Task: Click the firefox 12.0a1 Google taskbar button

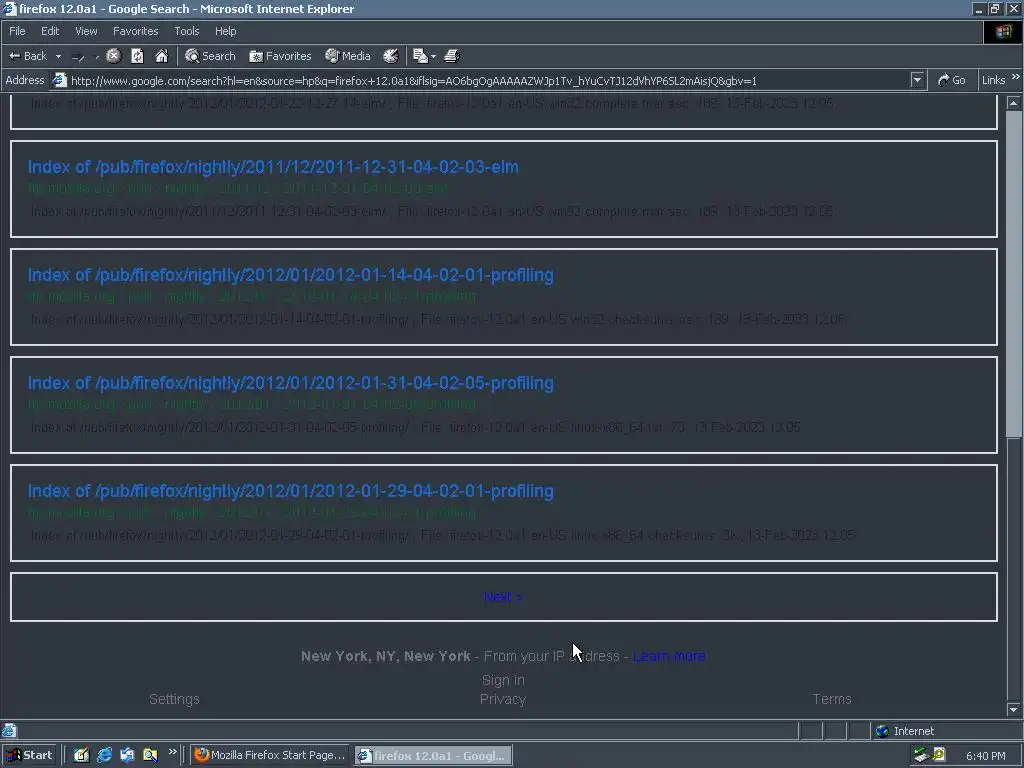Action: [433, 755]
